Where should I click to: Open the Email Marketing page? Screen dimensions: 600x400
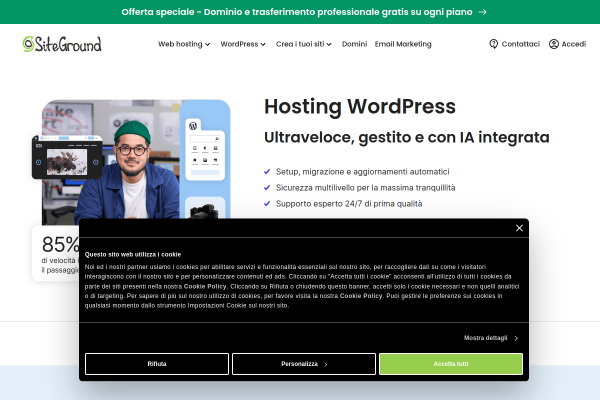tap(403, 44)
